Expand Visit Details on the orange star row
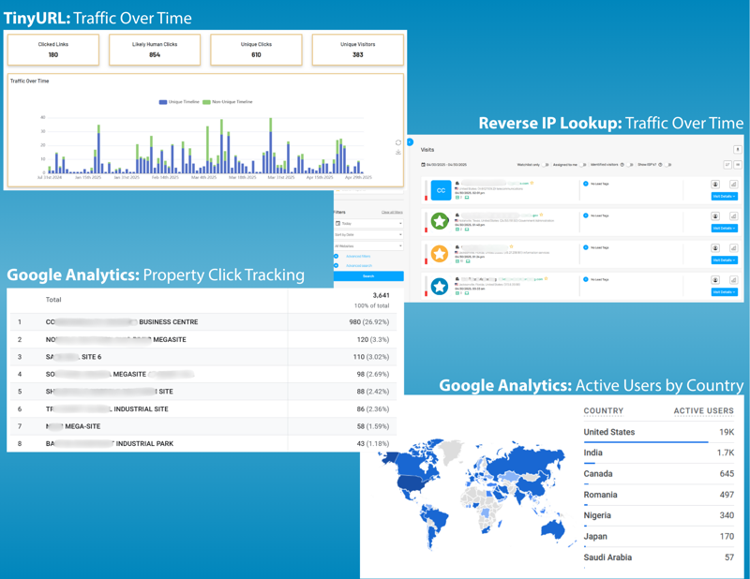Viewport: 750px width, 579px height. click(724, 260)
